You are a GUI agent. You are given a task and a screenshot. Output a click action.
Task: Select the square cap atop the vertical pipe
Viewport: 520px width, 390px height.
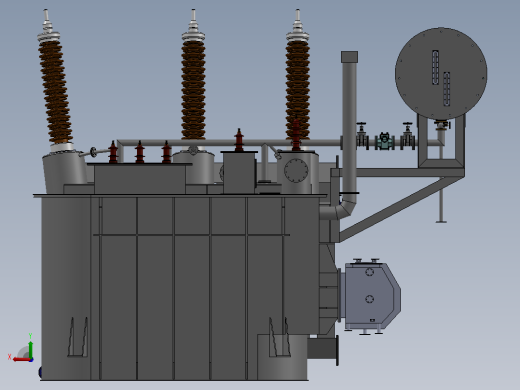point(349,57)
